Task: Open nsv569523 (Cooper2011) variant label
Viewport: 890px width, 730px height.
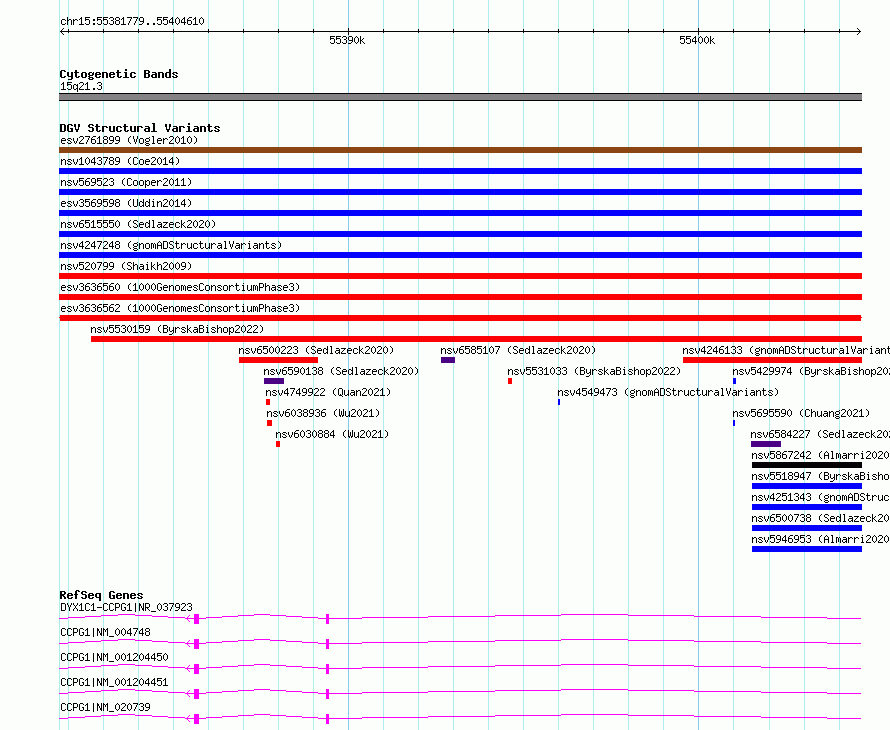Action: point(126,182)
